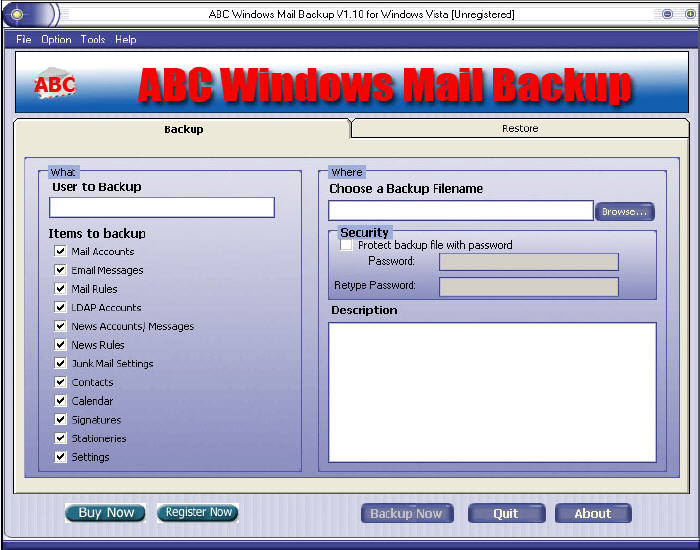Uncheck the Calendar checkbox
700x550 pixels.
click(60, 400)
